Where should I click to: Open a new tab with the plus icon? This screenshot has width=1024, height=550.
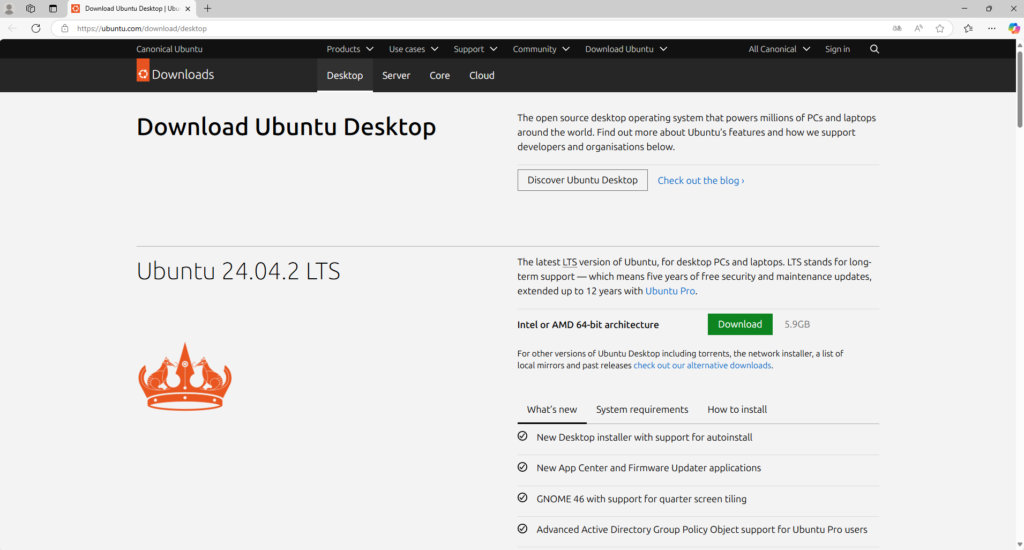point(208,8)
